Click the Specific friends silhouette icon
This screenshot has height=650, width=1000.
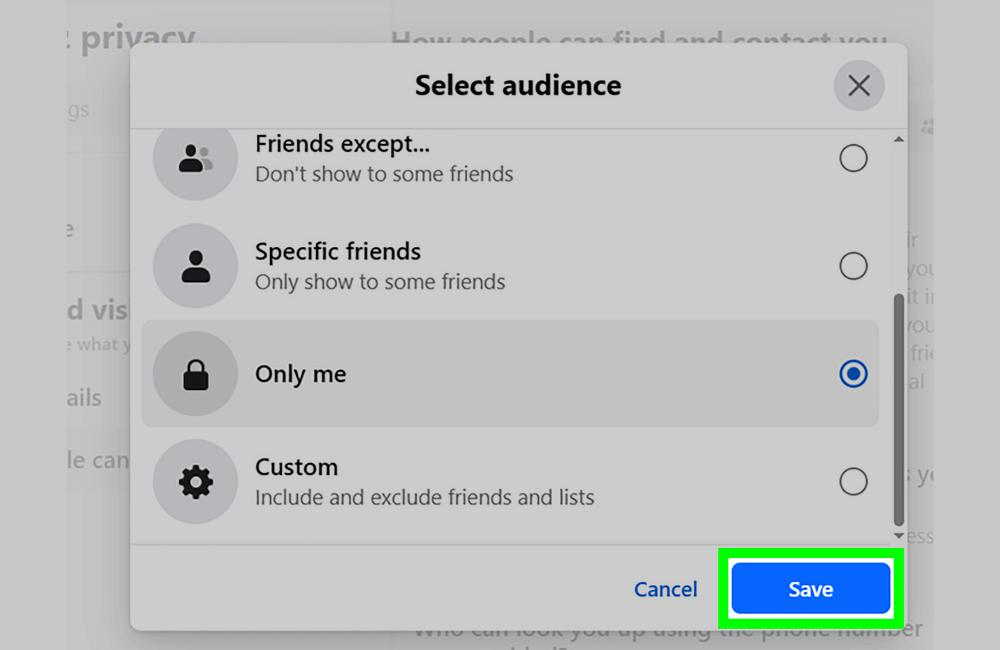195,265
